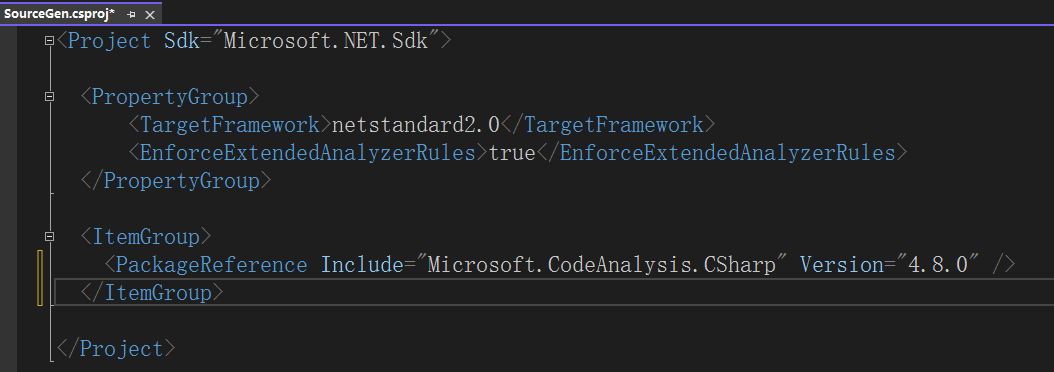1054x372 pixels.
Task: Click the true value text
Action: click(x=512, y=153)
